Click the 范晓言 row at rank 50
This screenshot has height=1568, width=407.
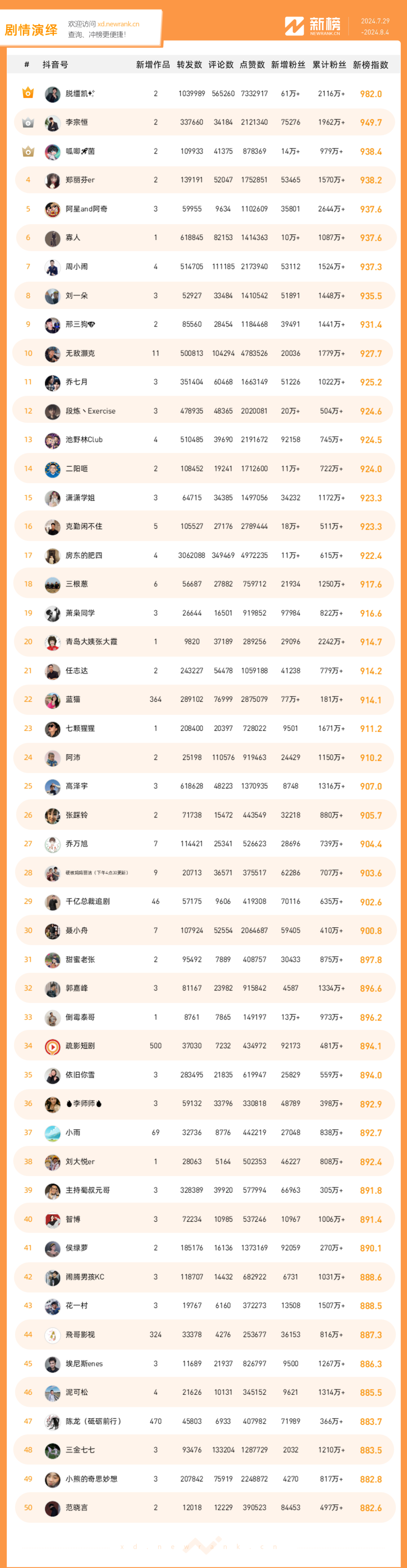tap(204, 1508)
